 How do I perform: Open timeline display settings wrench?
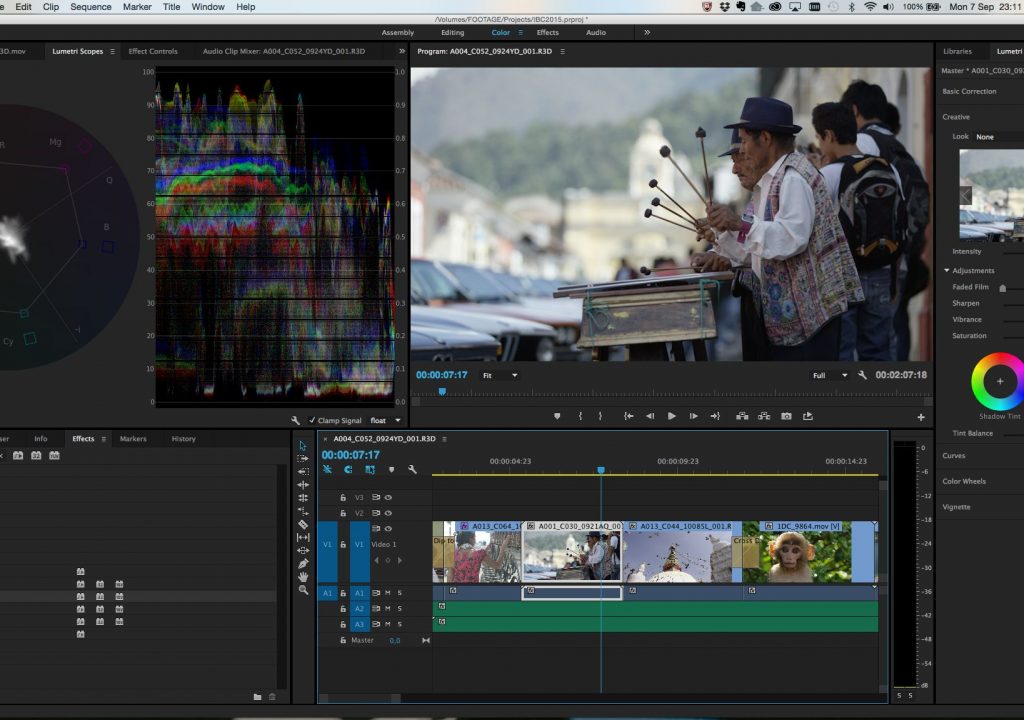click(412, 469)
